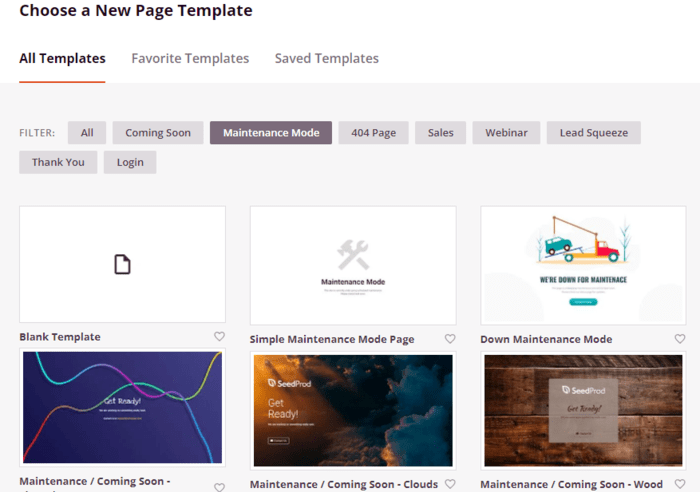
Task: Click the Simple Maintenance Mode Page title
Action: (x=332, y=339)
